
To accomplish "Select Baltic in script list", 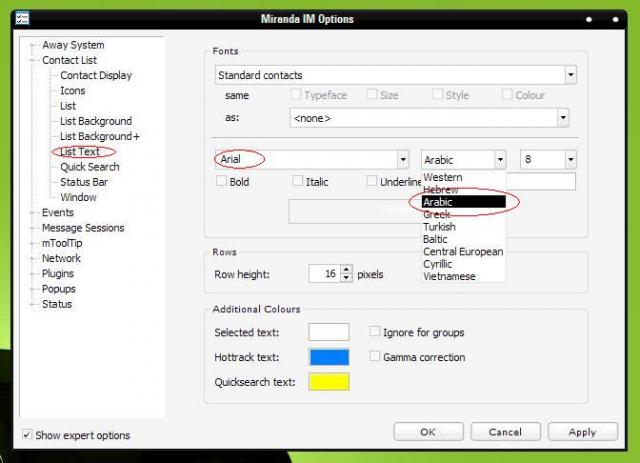I will coord(435,239).
